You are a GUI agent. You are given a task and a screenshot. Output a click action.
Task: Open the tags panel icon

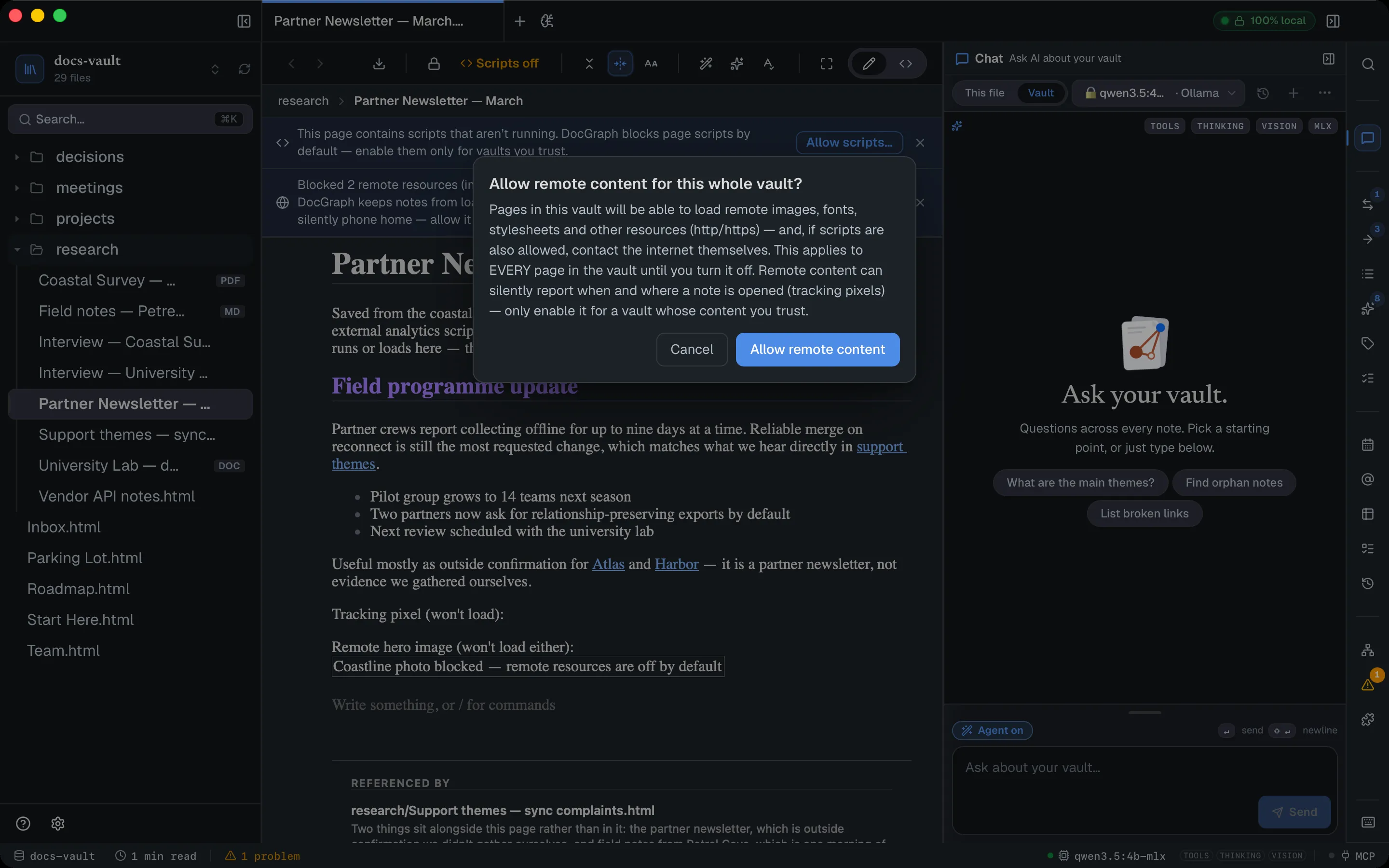(1368, 343)
